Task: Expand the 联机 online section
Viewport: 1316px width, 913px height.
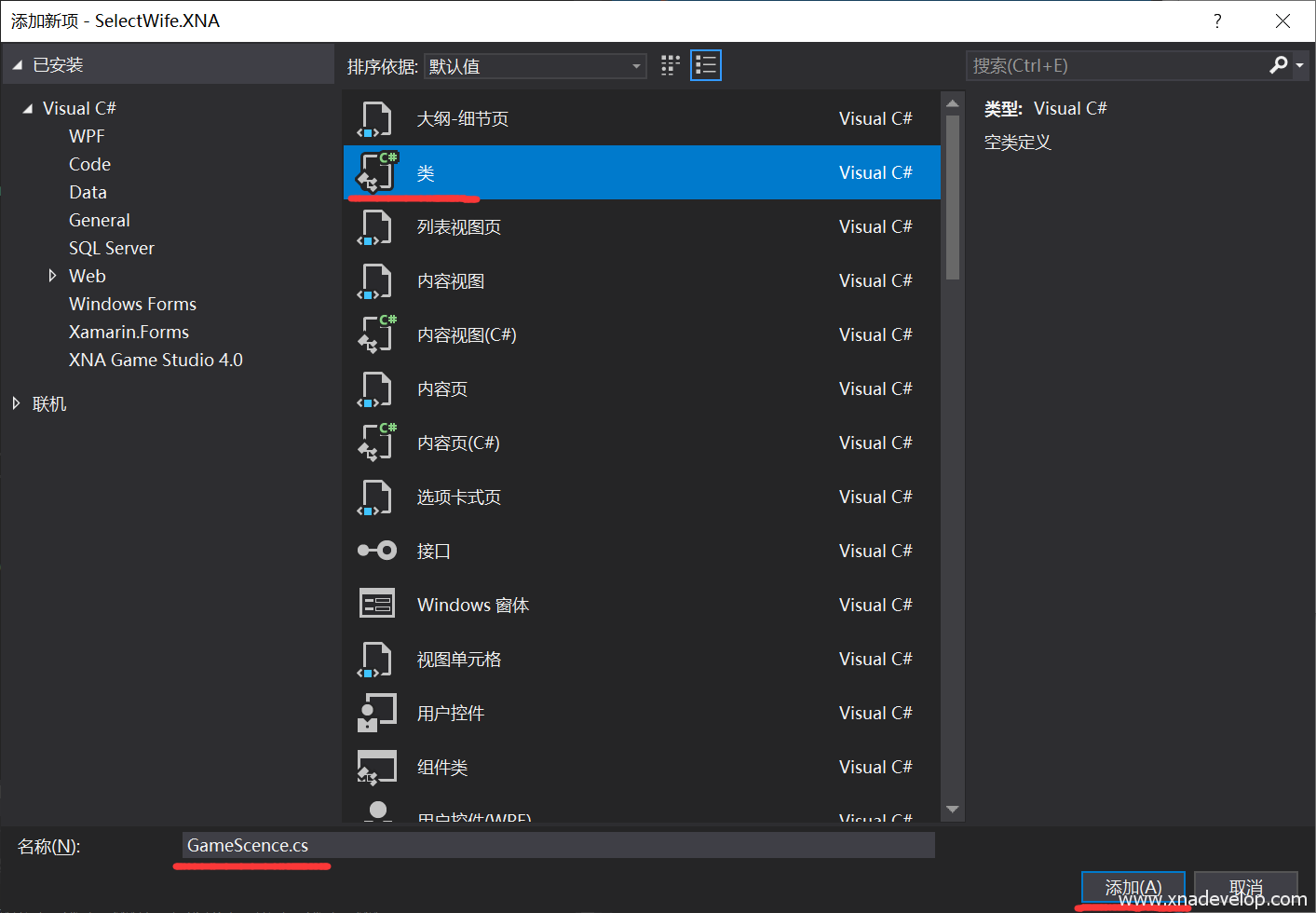Action: (16, 403)
